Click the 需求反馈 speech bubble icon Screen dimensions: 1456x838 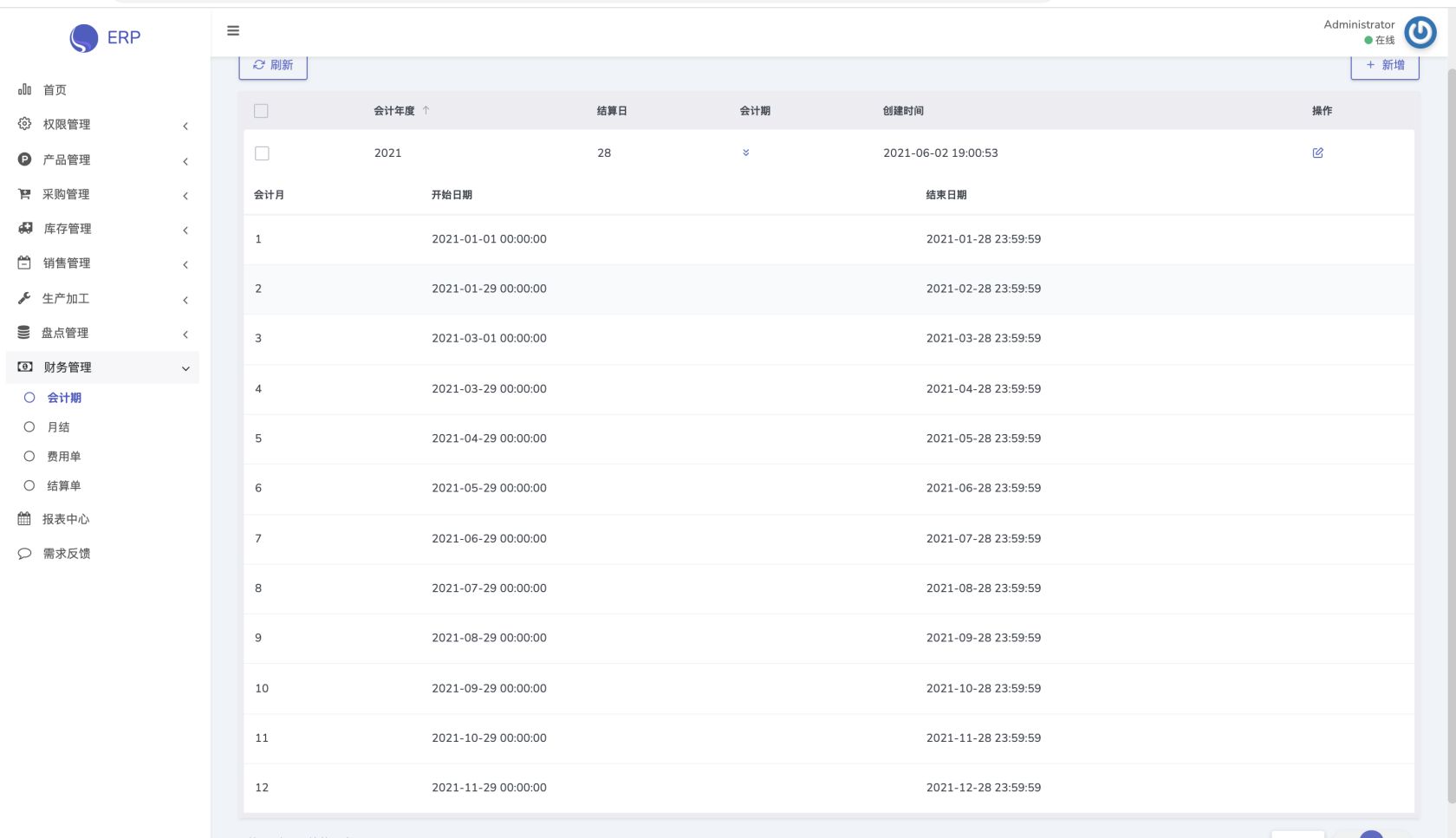pyautogui.click(x=24, y=553)
